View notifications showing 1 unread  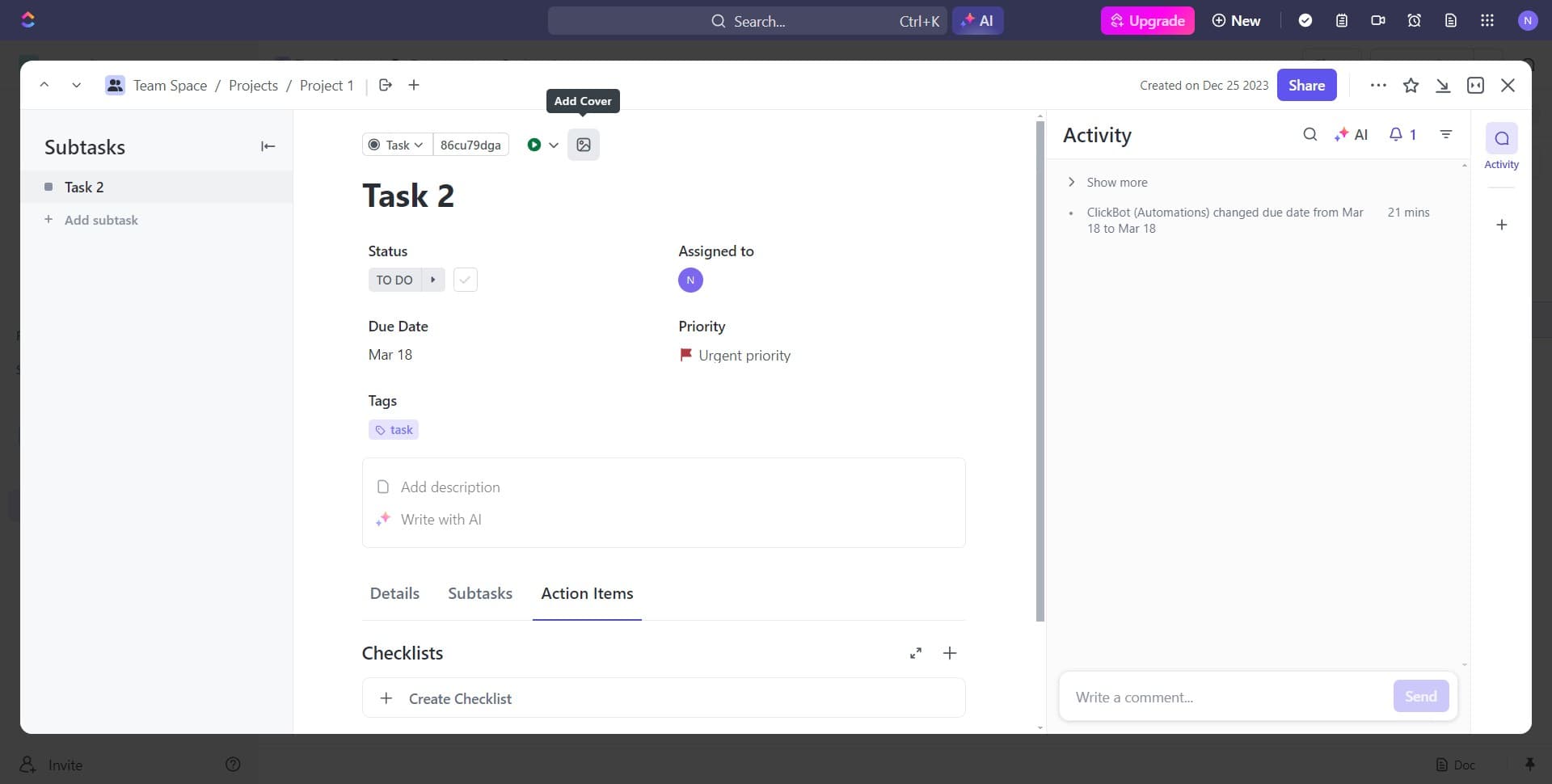(1402, 134)
